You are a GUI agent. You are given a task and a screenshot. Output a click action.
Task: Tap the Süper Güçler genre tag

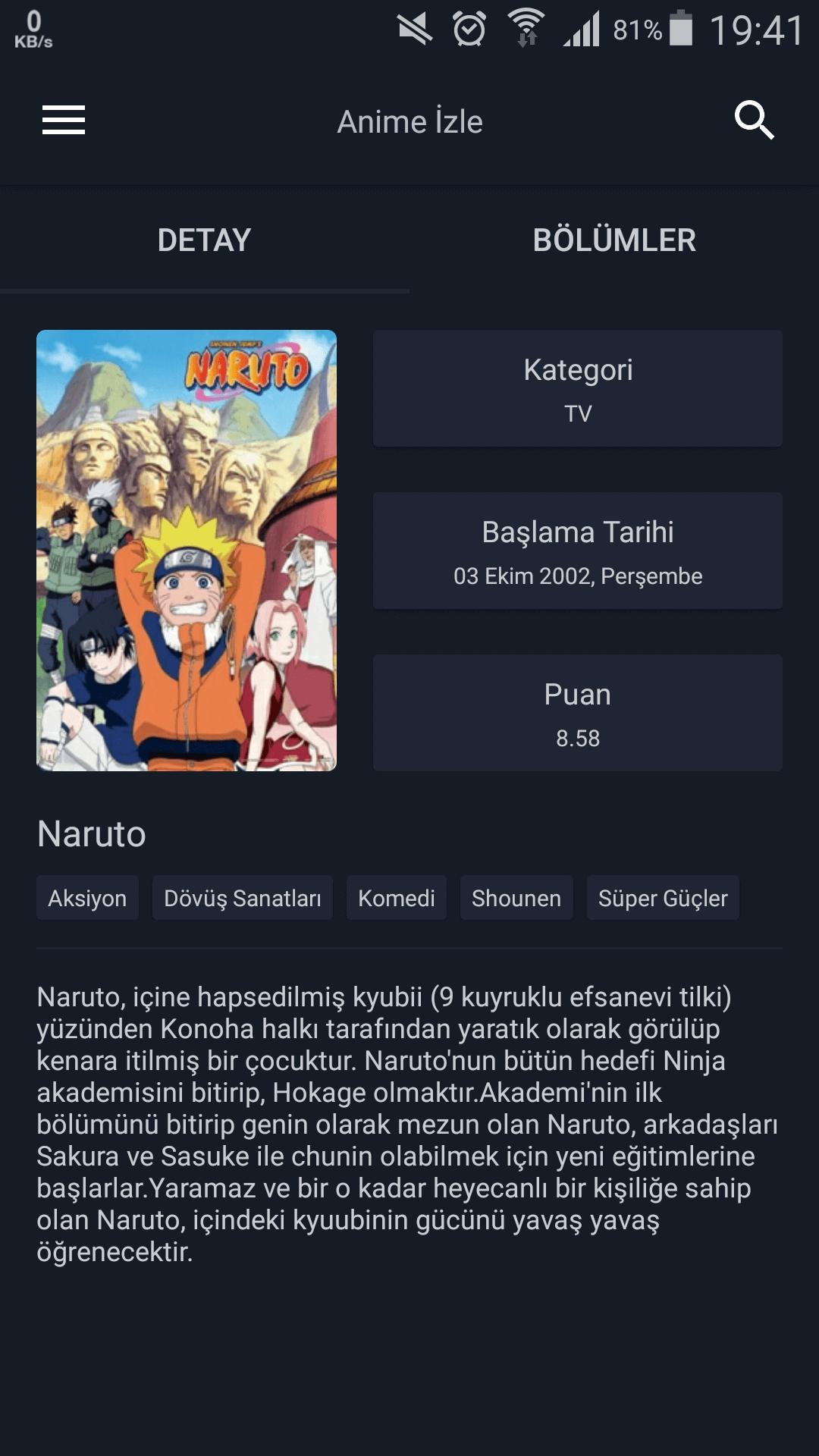pos(663,898)
